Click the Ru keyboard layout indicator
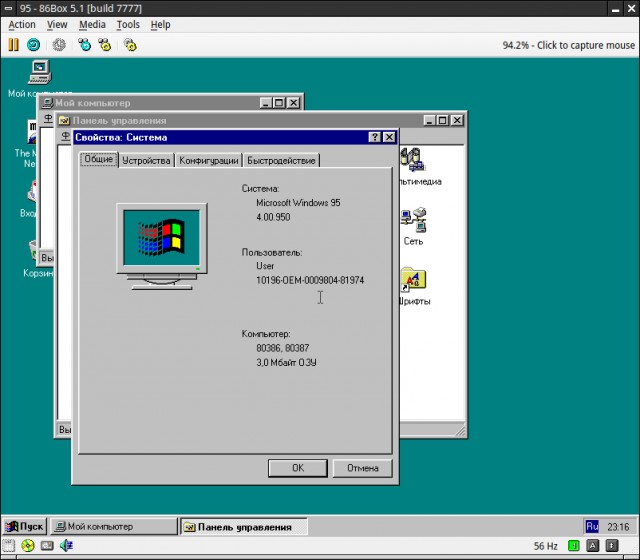This screenshot has width=640, height=560. click(592, 527)
